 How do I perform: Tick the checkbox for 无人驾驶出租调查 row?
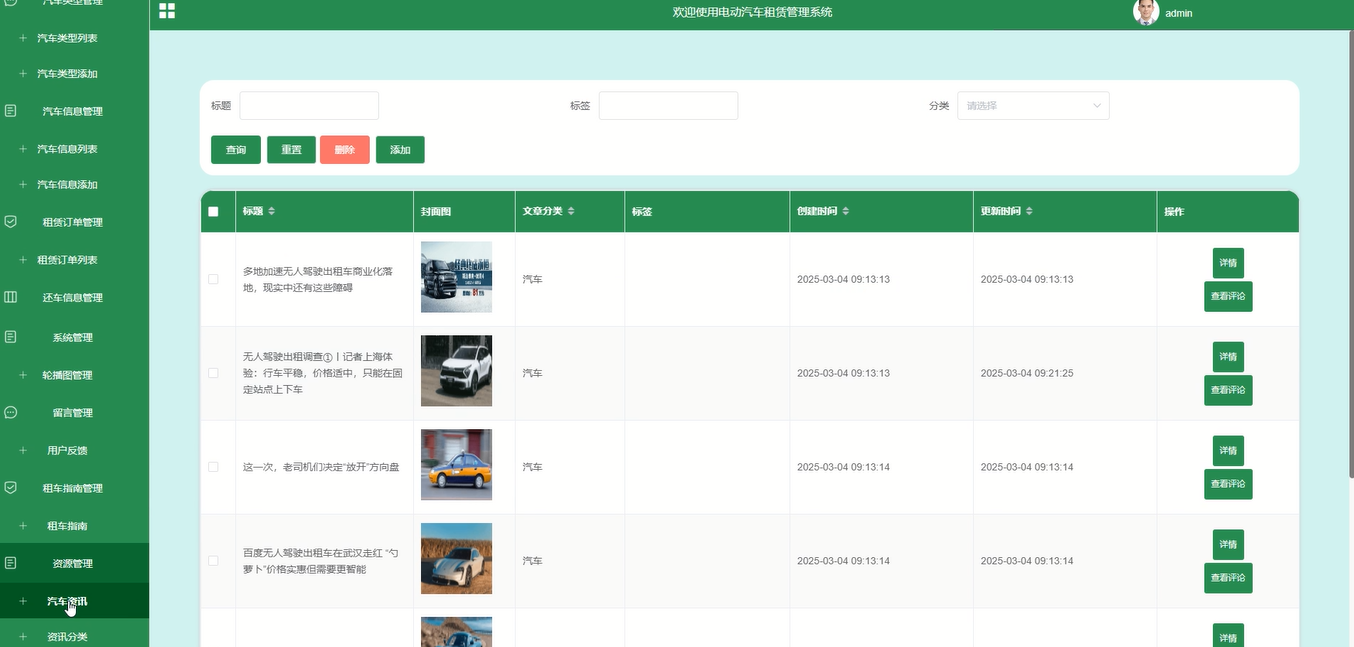213,373
